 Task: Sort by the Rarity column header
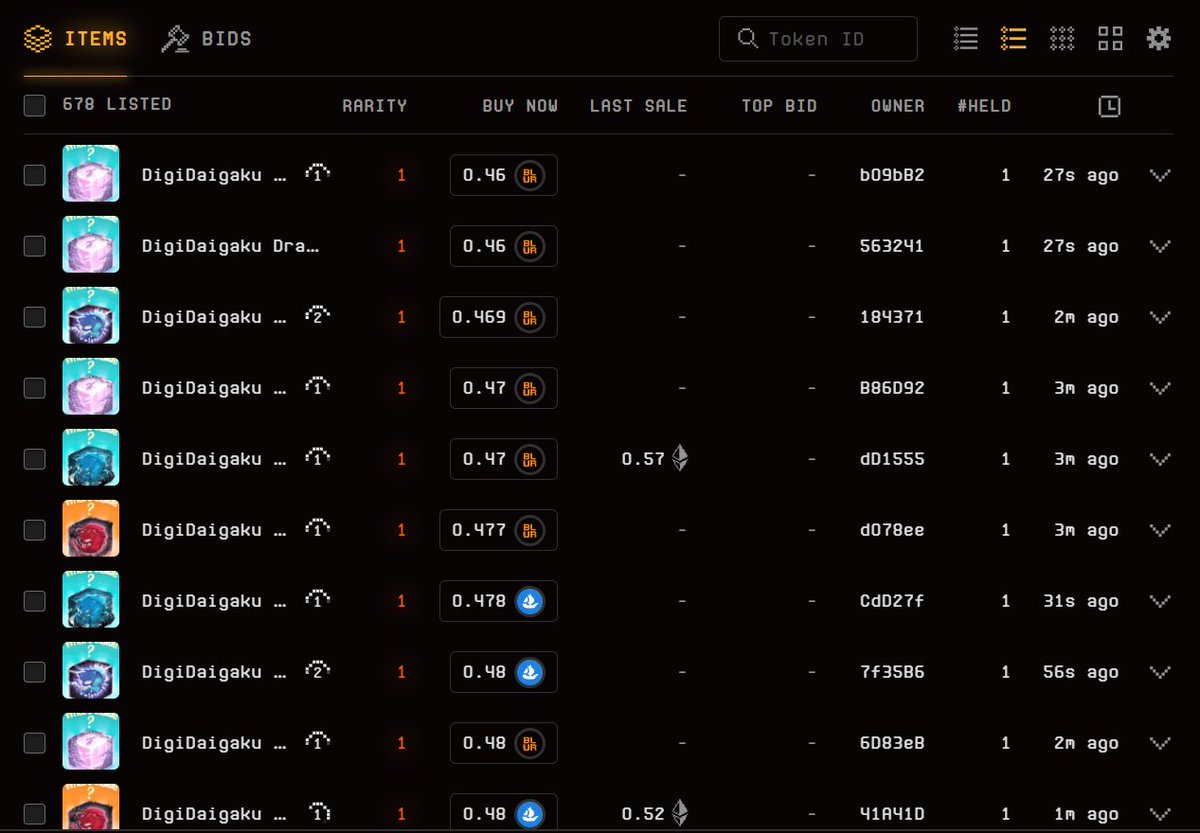pyautogui.click(x=374, y=105)
